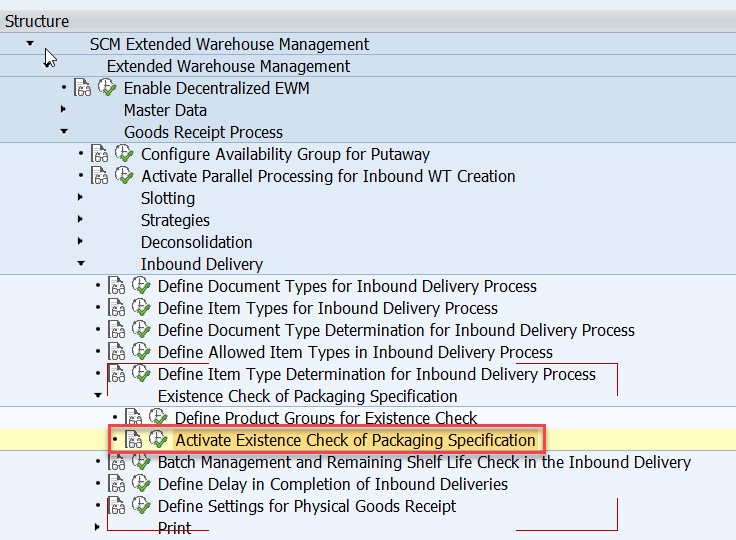Screen dimensions: 736x540
Task: Select 'Configure Availability Group for Putaway' text
Action: tap(285, 154)
